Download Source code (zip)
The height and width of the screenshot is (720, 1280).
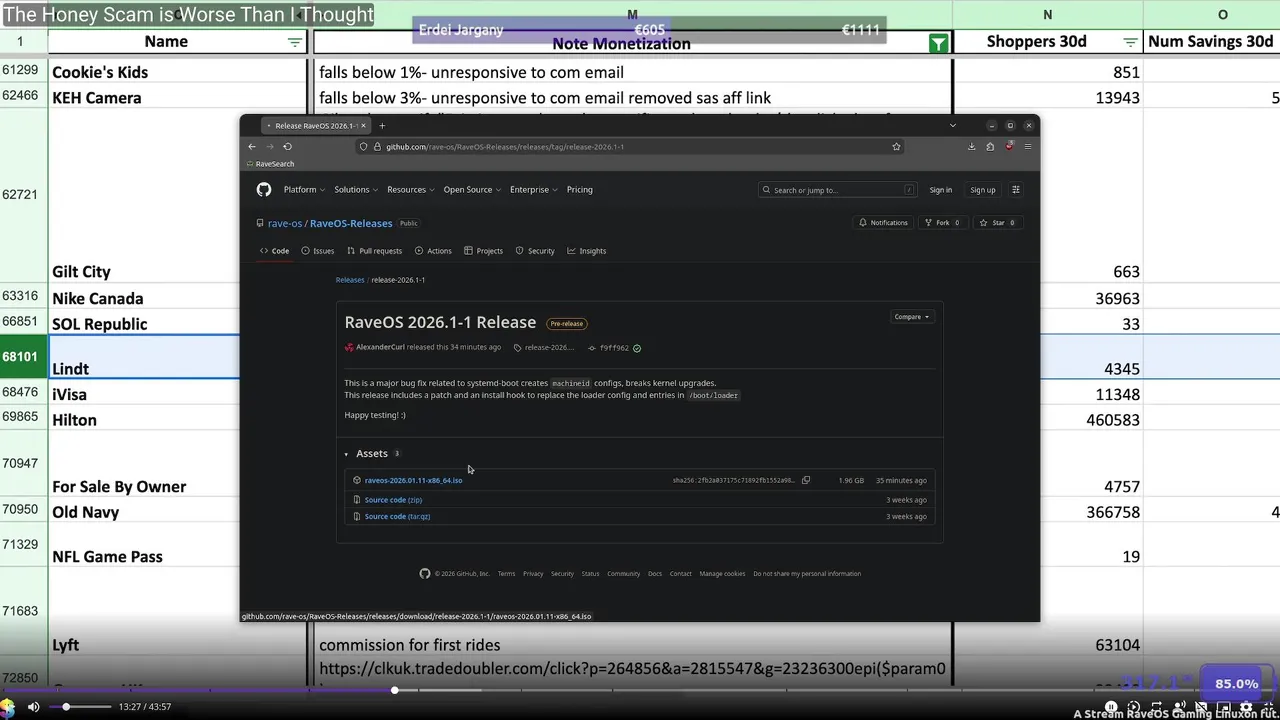pyautogui.click(x=393, y=500)
